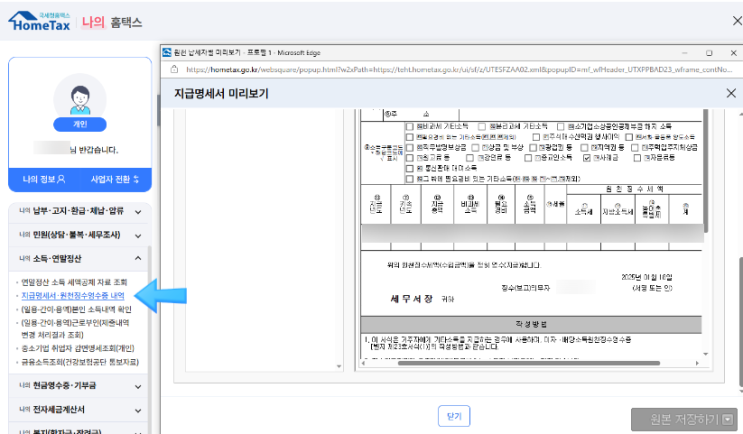This screenshot has width=743, height=434.
Task: Click the document horizontal scrollbar thumb
Action: pos(529,363)
